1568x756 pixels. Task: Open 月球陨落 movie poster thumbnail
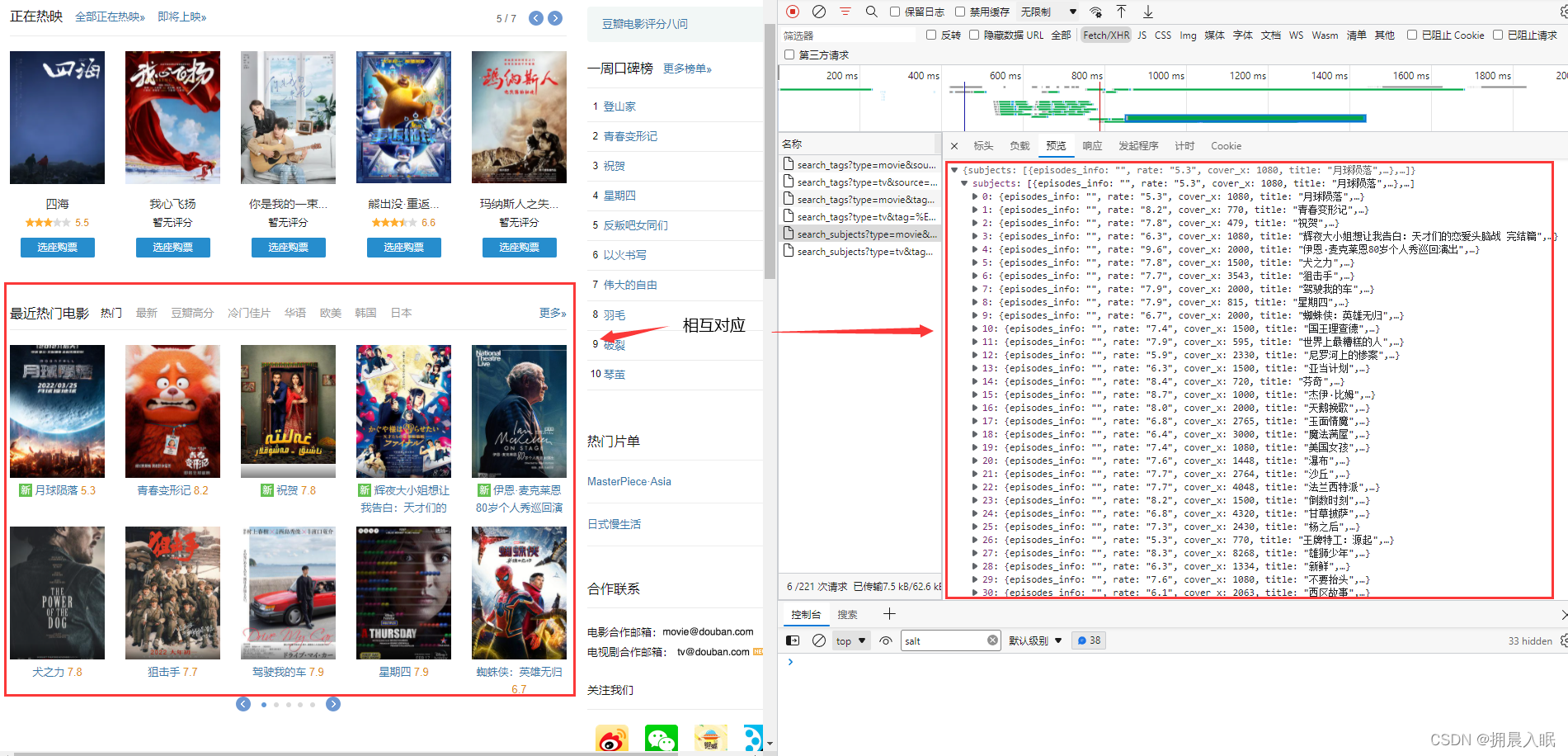coord(58,411)
